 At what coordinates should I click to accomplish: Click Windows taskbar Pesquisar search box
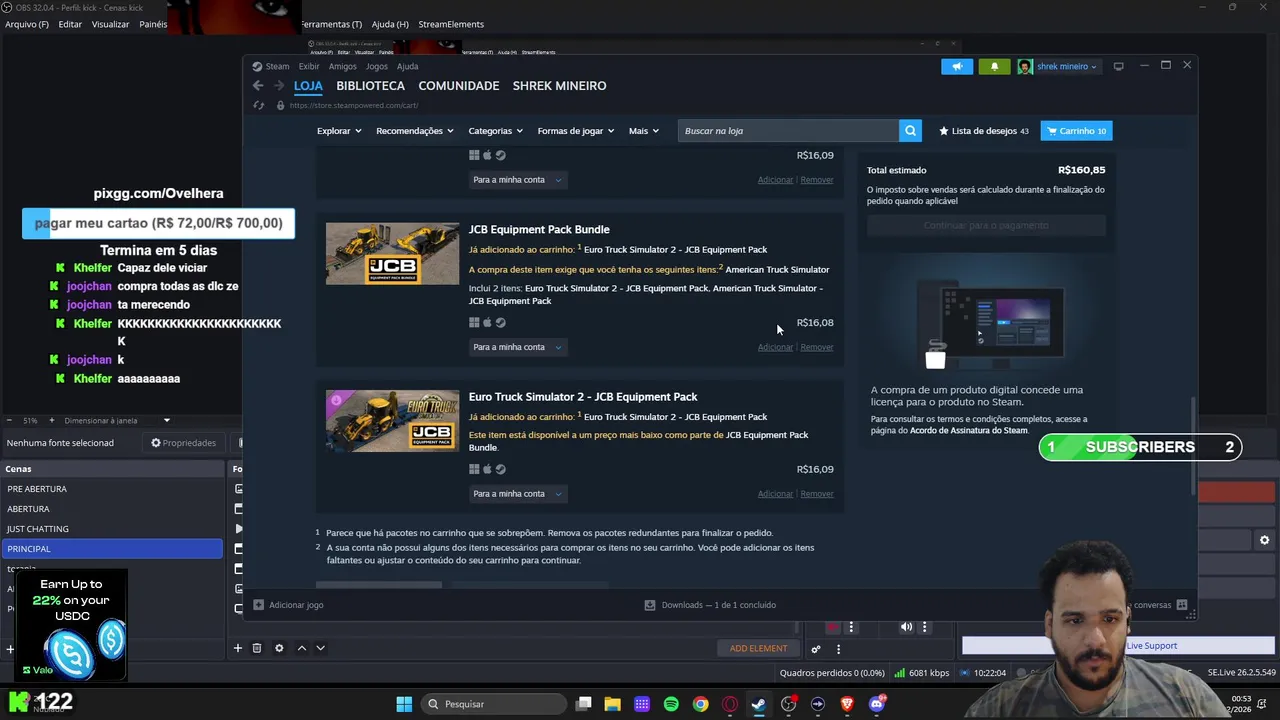pyautogui.click(x=493, y=704)
